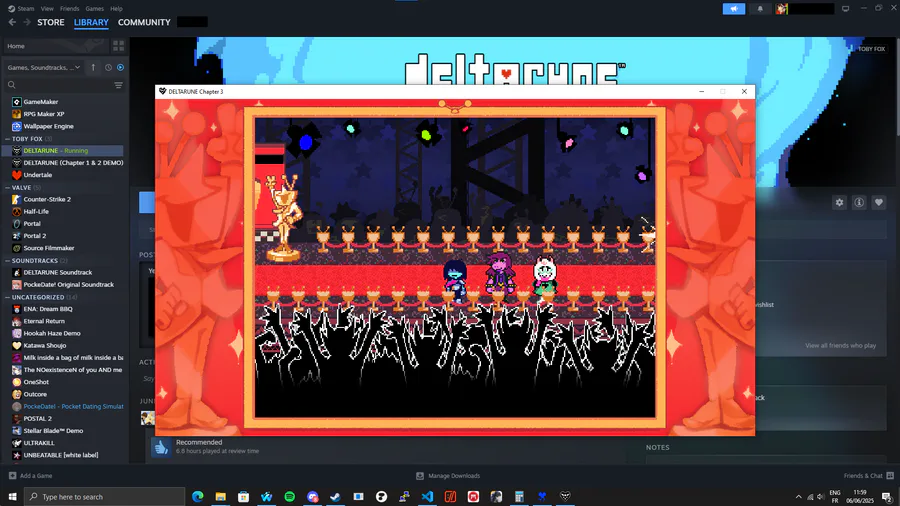
Task: Go back with Steam's back arrow
Action: [12, 22]
